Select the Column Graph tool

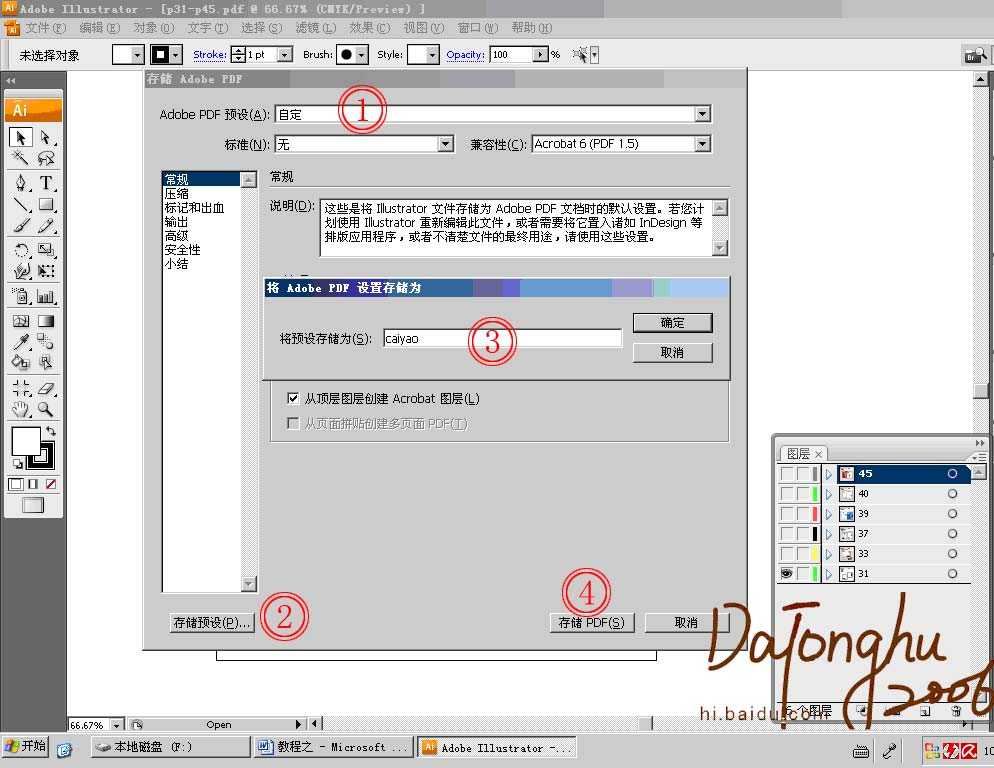(x=46, y=296)
